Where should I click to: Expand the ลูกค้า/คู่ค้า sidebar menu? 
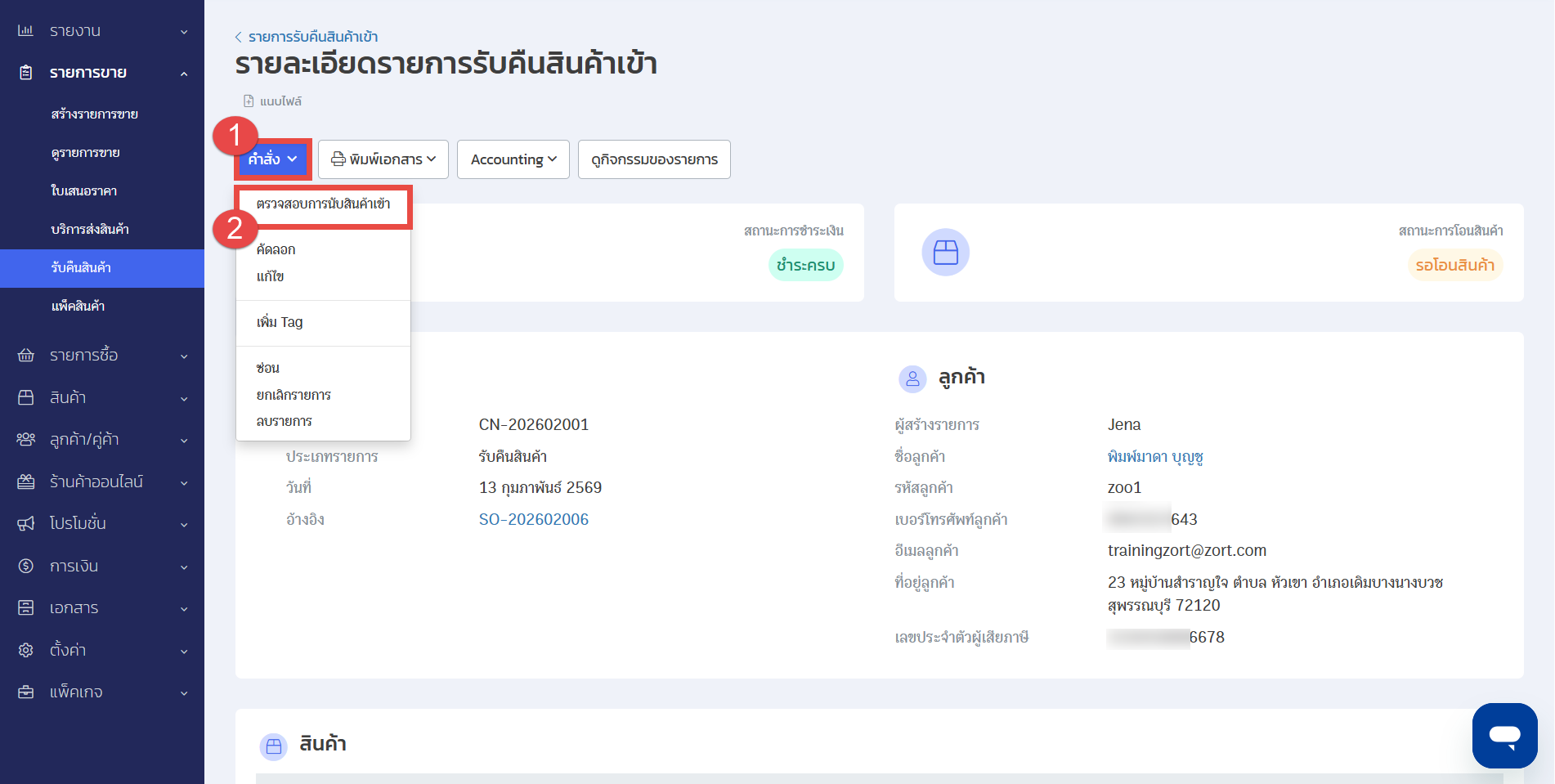[x=184, y=440]
